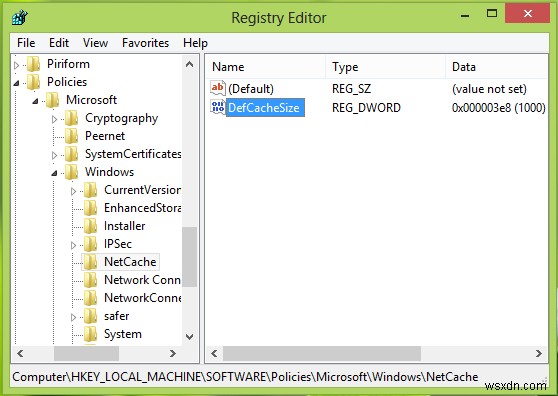
Task: Click the EnhancedStorage folder icon
Action: click(x=91, y=208)
